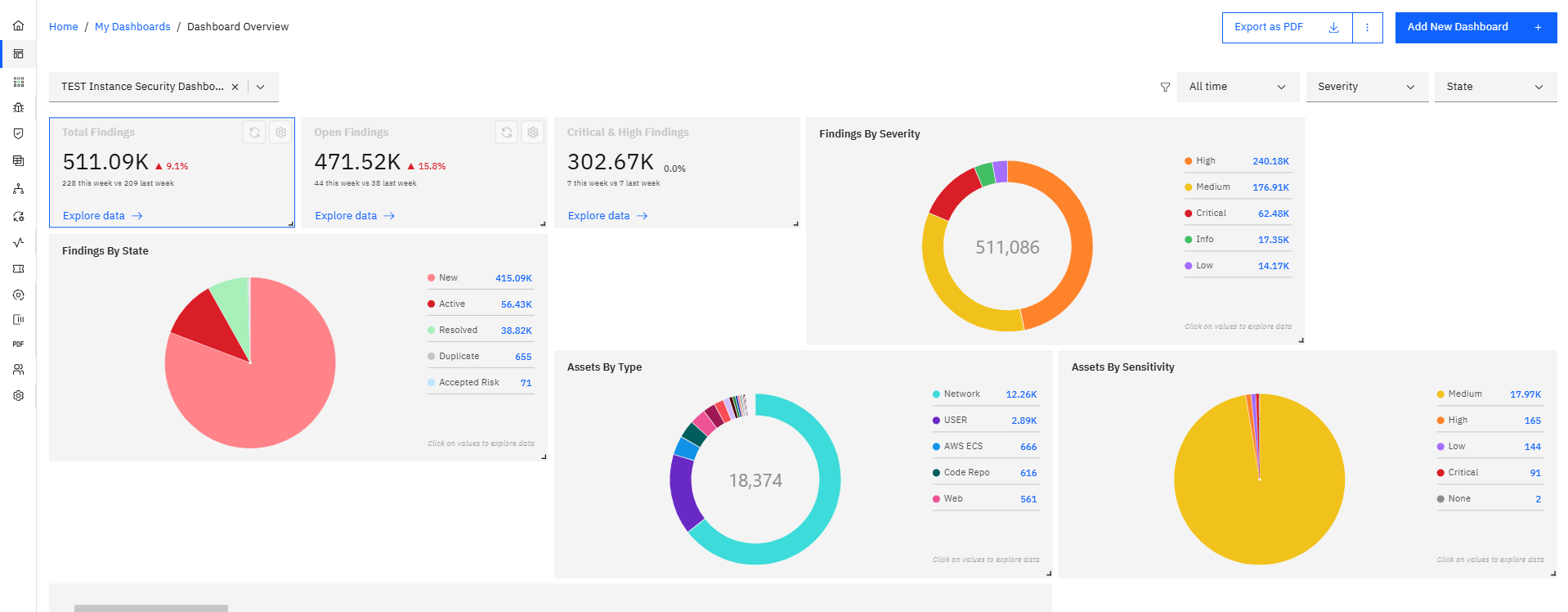Expand the dashboard selector chevron
Screen dimensions: 1568x612
(x=261, y=87)
